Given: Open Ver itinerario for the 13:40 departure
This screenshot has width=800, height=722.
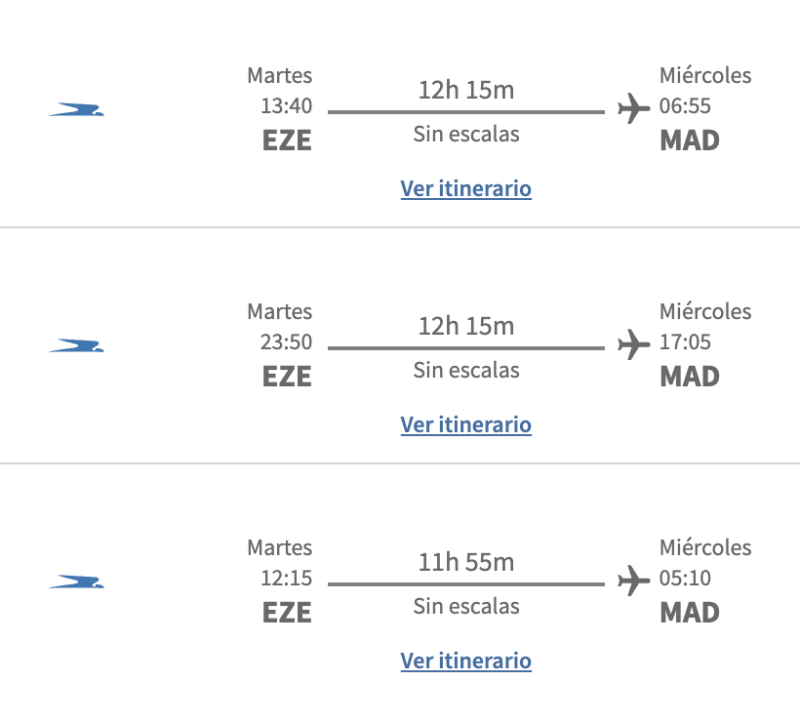Looking at the screenshot, I should click(466, 189).
